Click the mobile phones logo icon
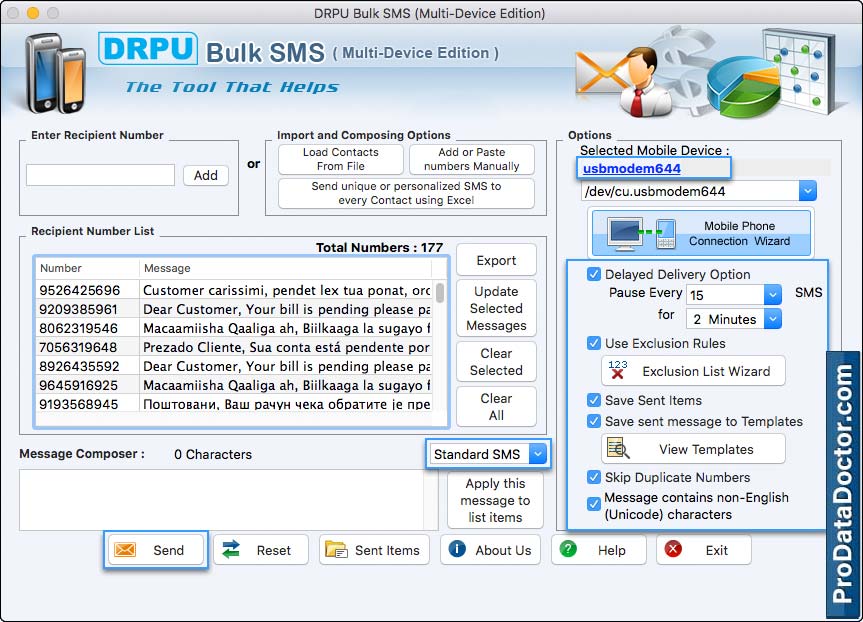This screenshot has height=622, width=863. [x=56, y=73]
